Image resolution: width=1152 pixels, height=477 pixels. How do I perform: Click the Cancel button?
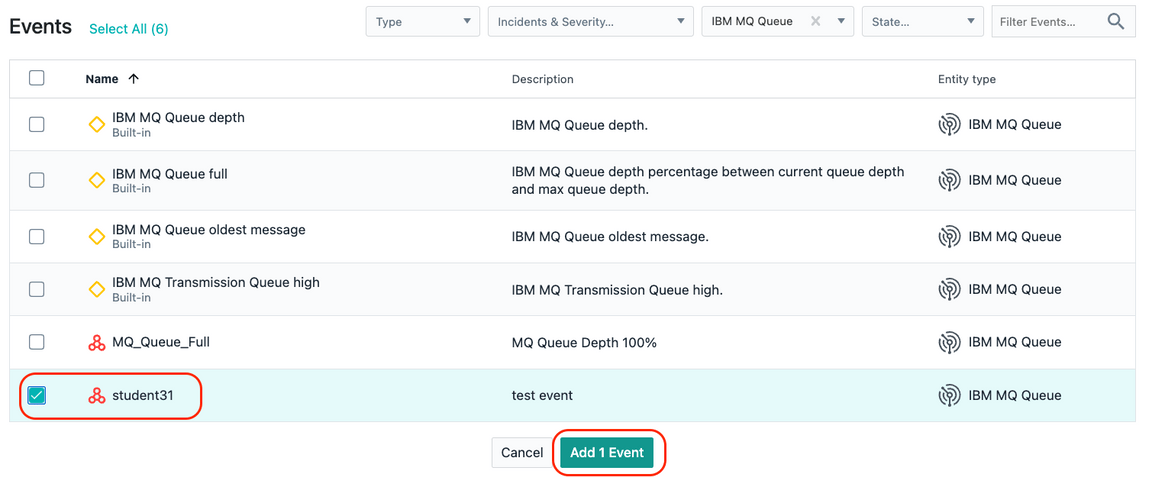pyautogui.click(x=522, y=453)
